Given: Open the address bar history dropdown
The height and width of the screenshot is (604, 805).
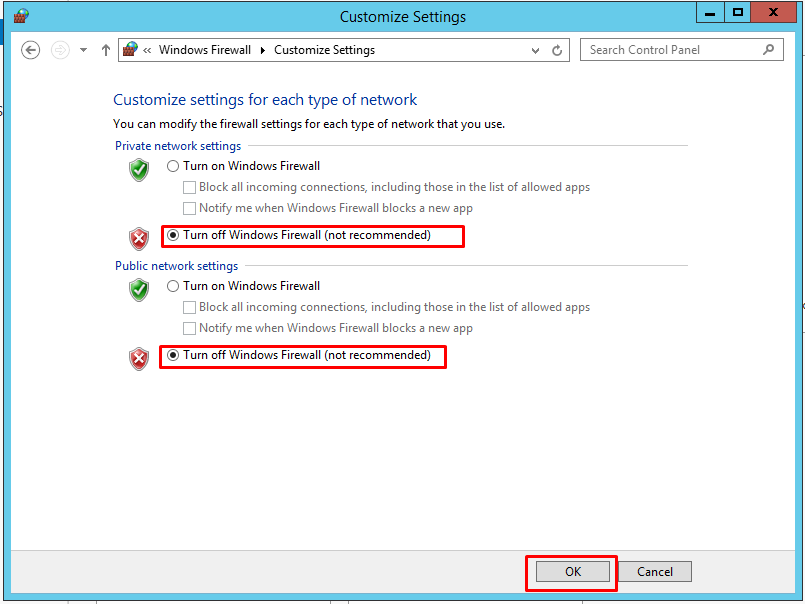Looking at the screenshot, I should click(535, 51).
